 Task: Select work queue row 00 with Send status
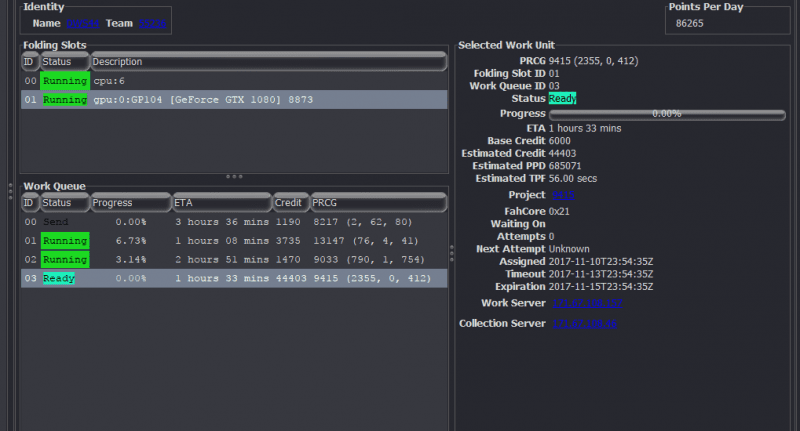click(x=234, y=222)
